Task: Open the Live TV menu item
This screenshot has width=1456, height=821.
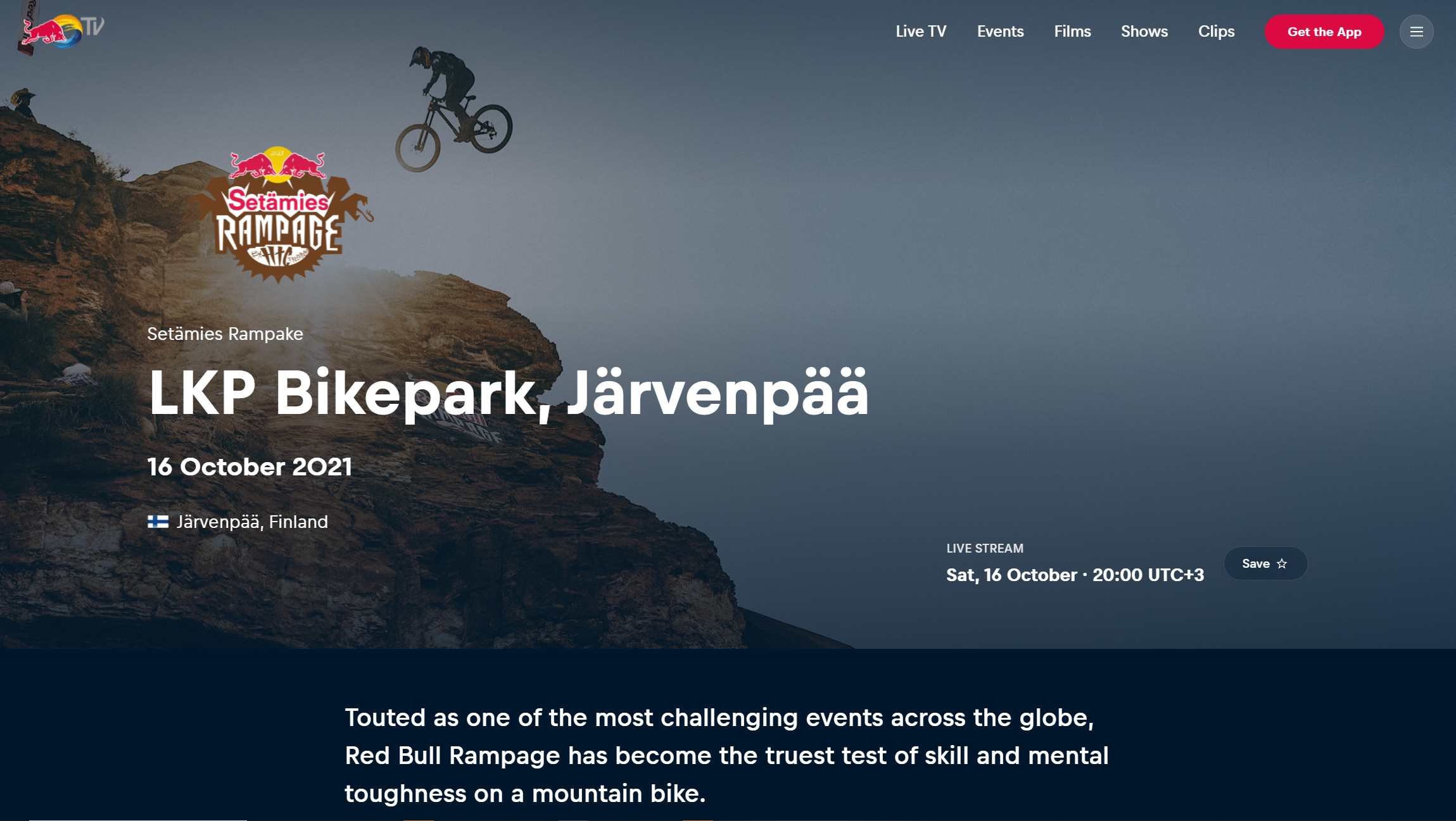Action: (921, 32)
